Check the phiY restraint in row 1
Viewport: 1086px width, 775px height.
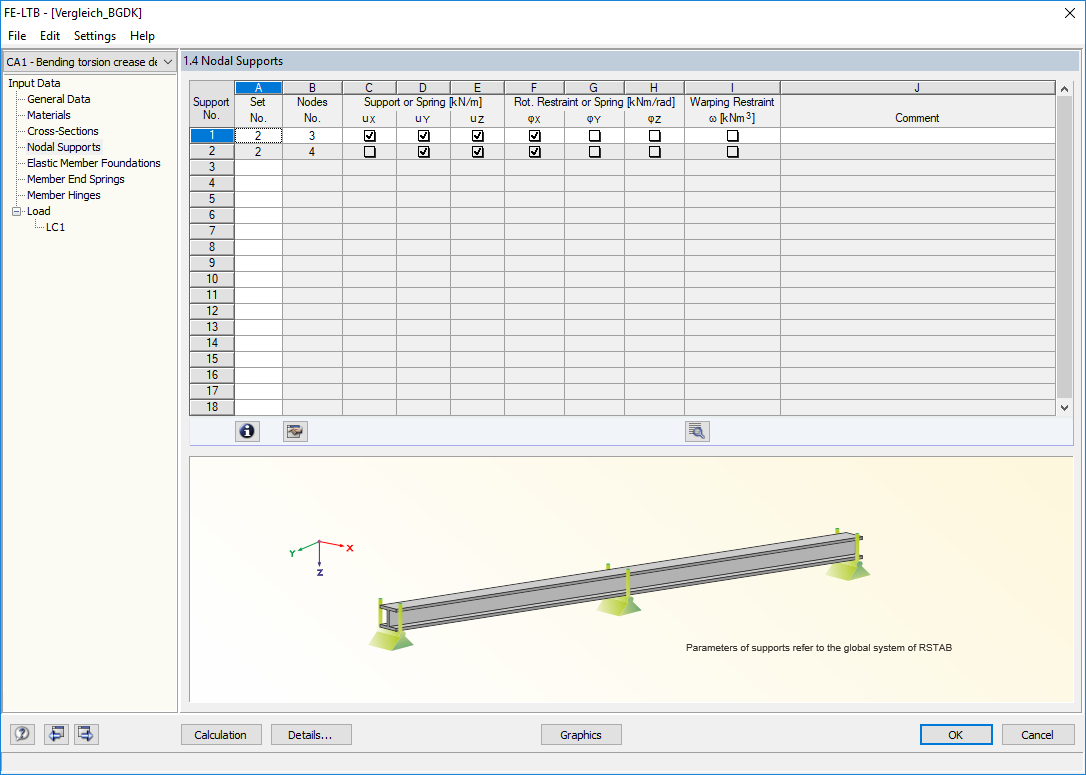[593, 135]
